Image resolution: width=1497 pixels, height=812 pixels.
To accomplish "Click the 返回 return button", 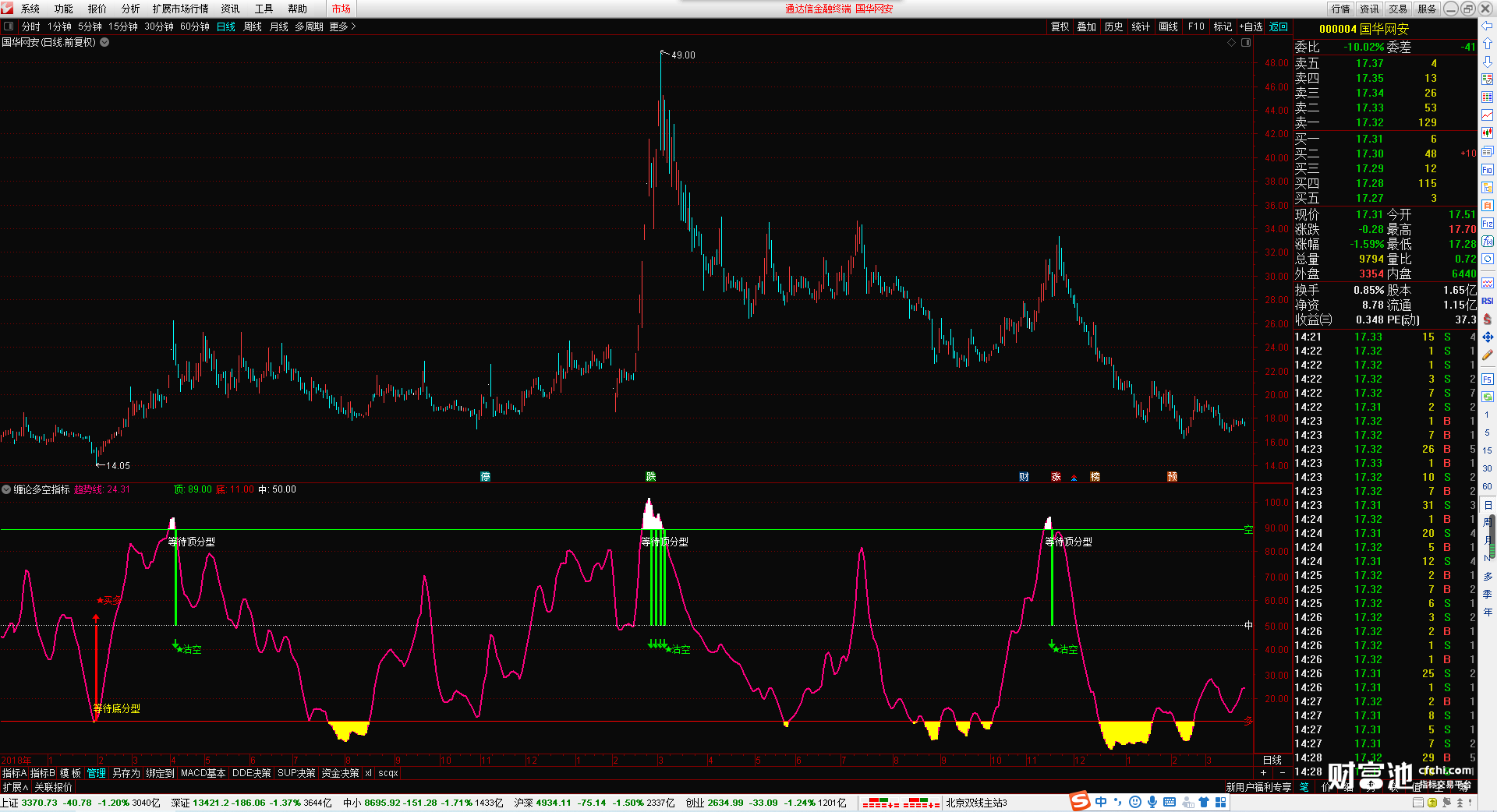I will coord(1279,26).
